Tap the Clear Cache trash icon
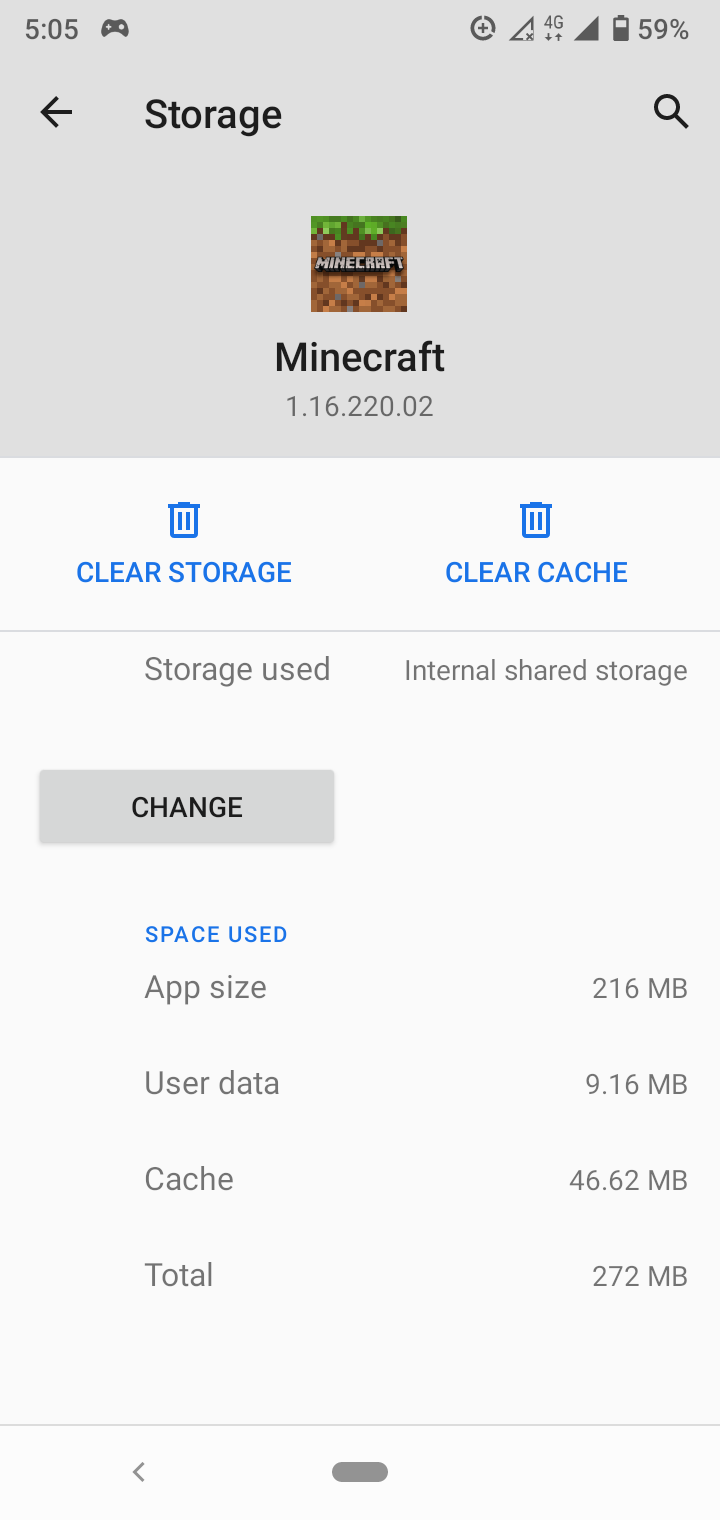The width and height of the screenshot is (720, 1520). tap(536, 520)
